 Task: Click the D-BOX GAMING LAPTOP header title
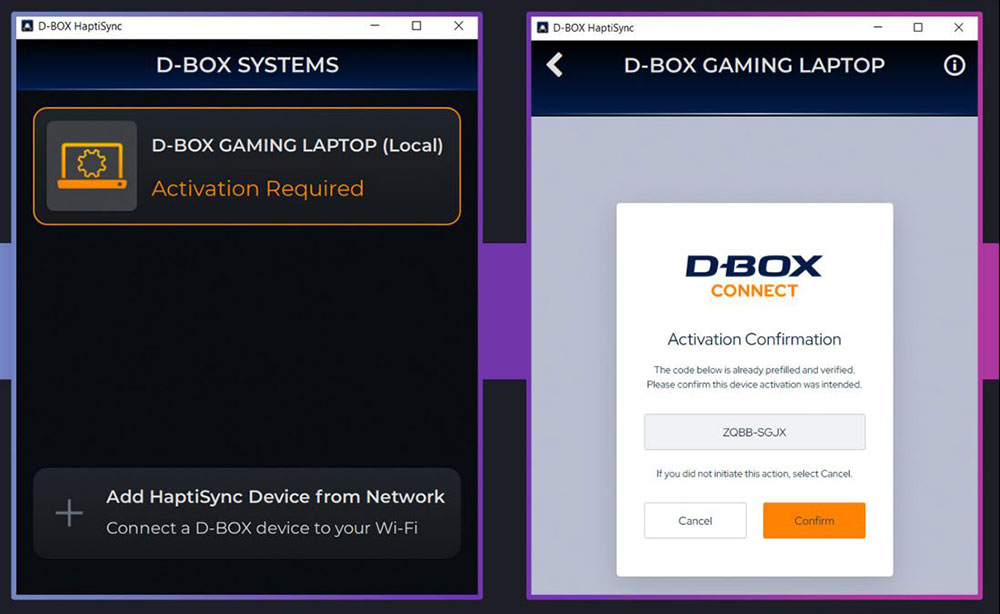[754, 65]
